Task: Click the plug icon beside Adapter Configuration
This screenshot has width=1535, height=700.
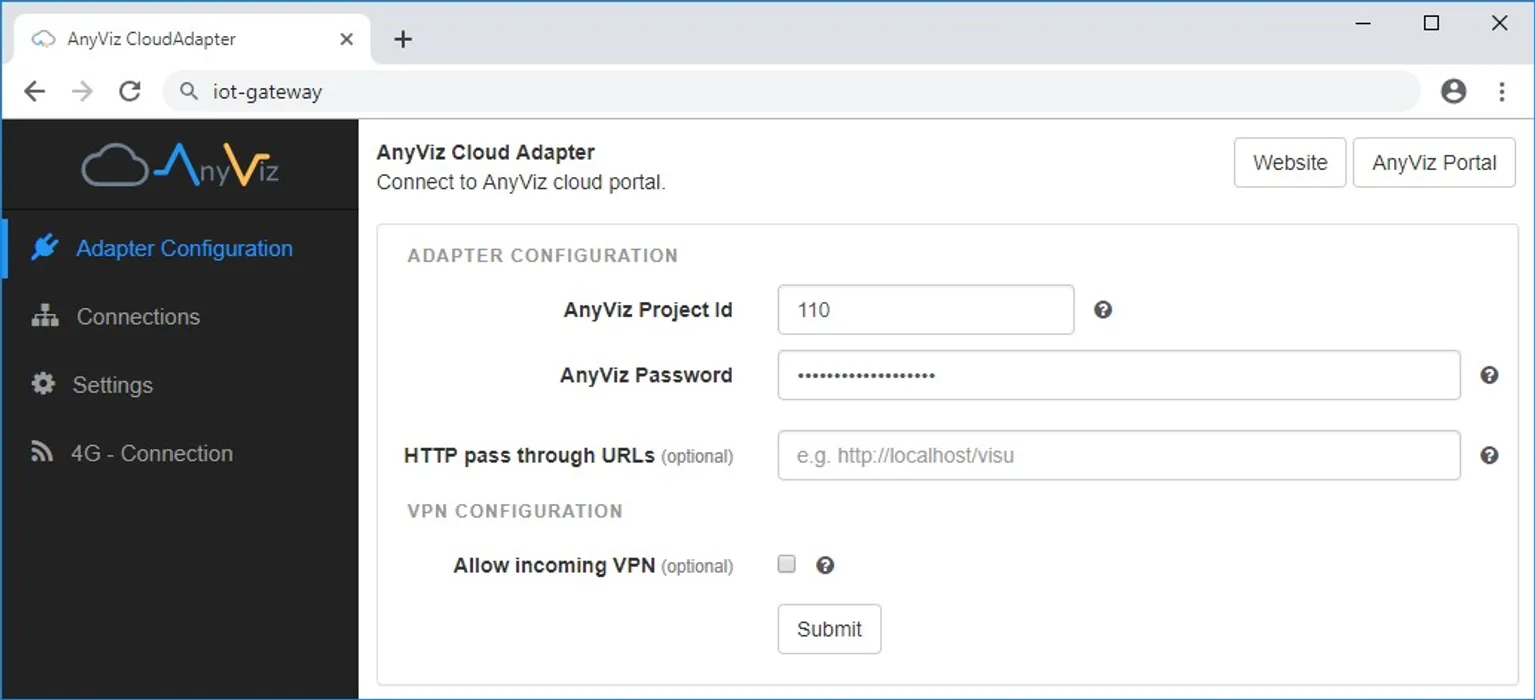Action: coord(45,248)
